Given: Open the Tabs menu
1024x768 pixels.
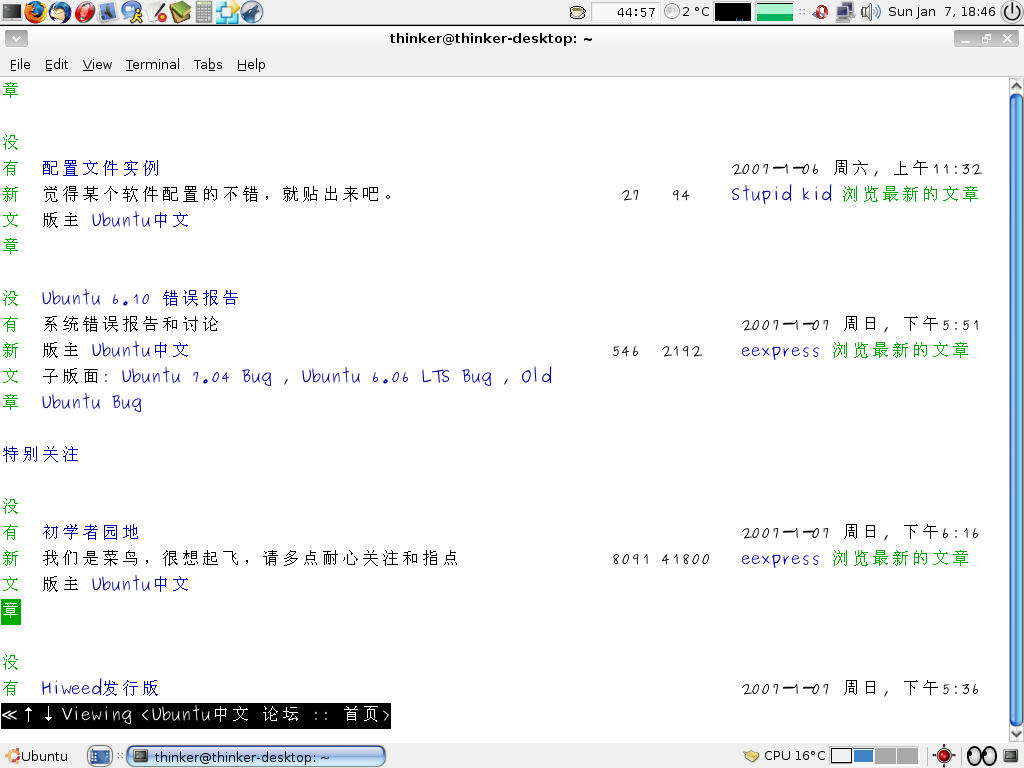Looking at the screenshot, I should tap(208, 64).
